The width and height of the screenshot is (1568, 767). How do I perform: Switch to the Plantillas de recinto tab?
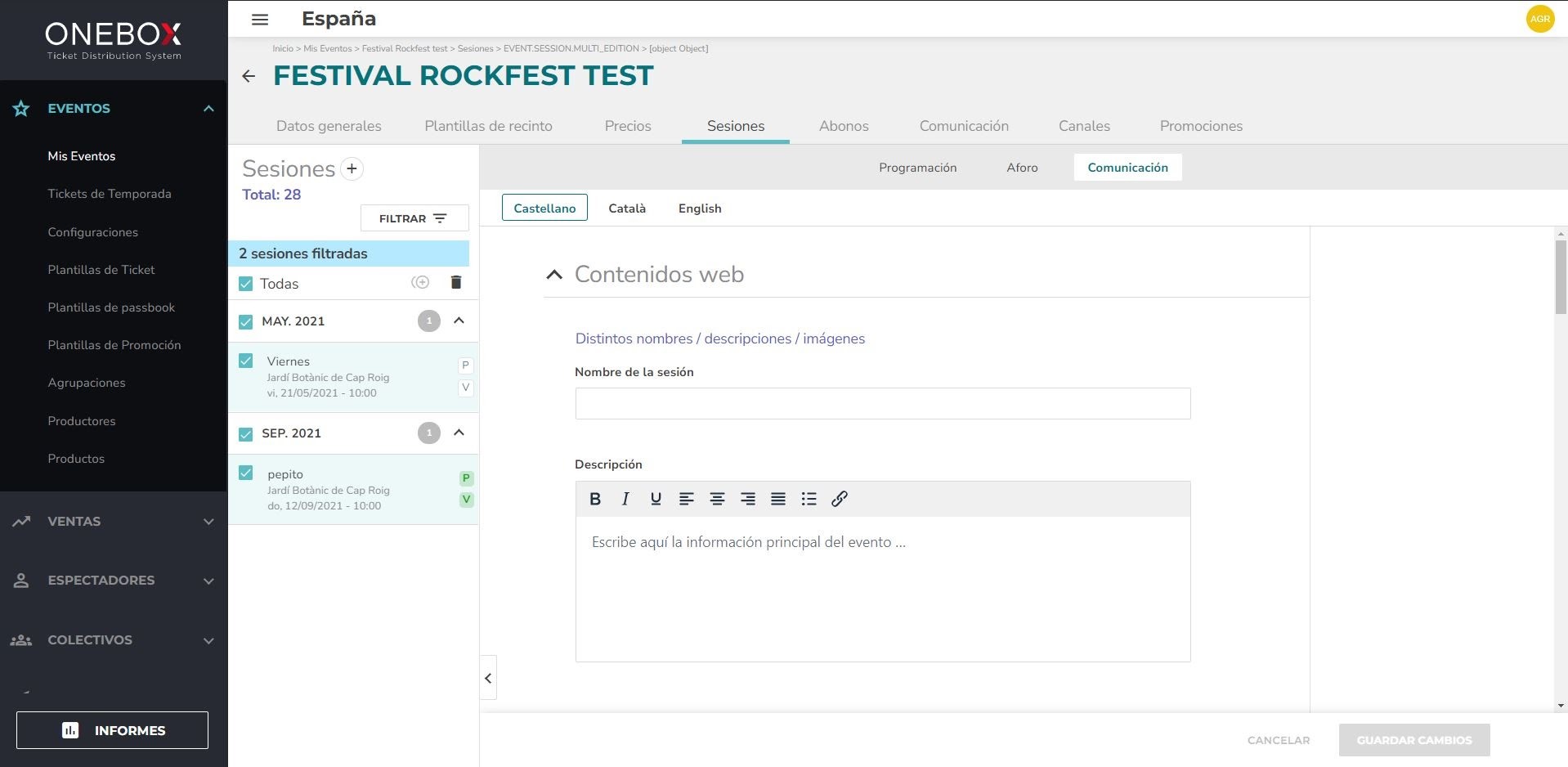pyautogui.click(x=488, y=126)
